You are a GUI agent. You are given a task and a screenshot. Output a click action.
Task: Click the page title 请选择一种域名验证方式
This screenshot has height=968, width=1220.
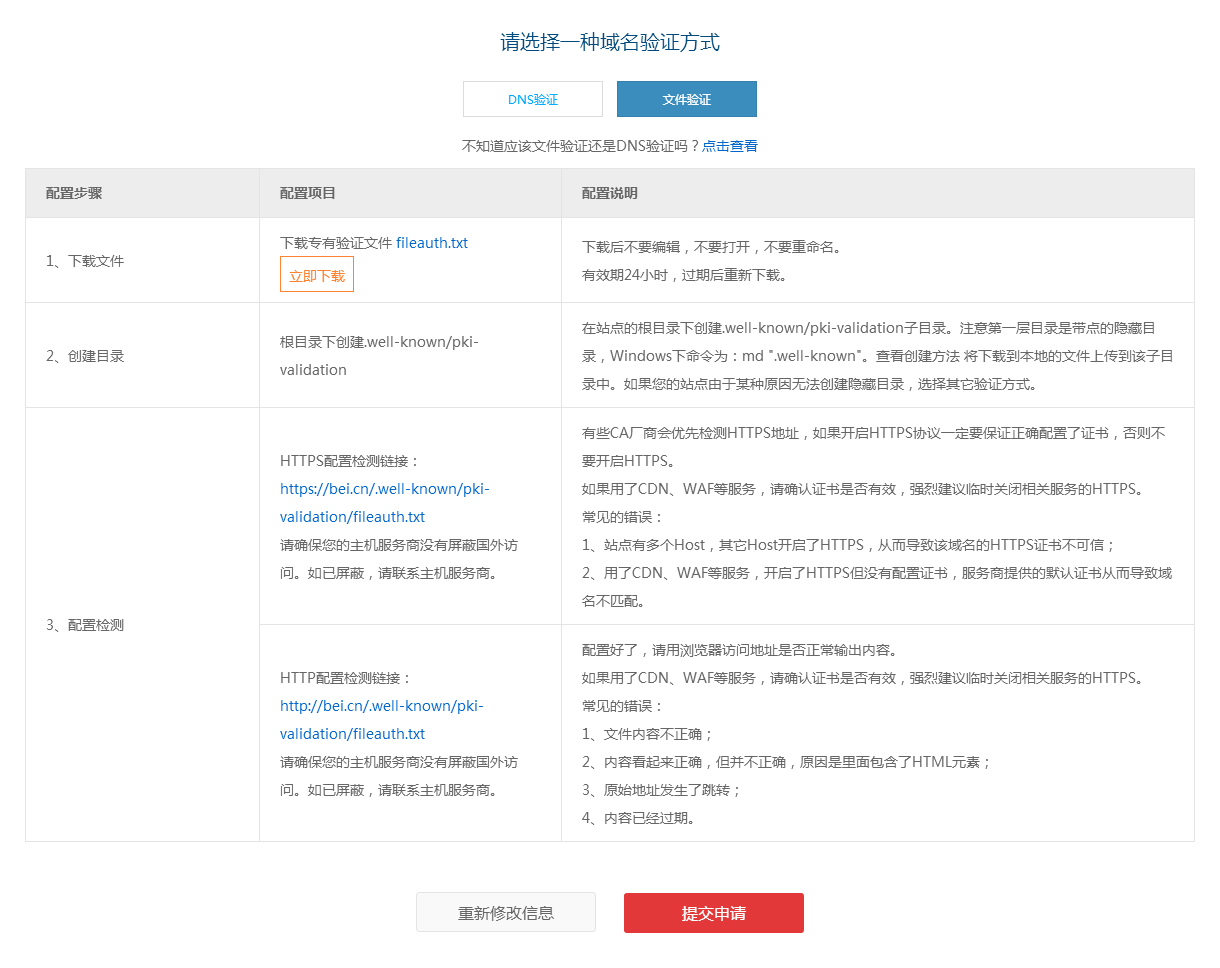(610, 42)
